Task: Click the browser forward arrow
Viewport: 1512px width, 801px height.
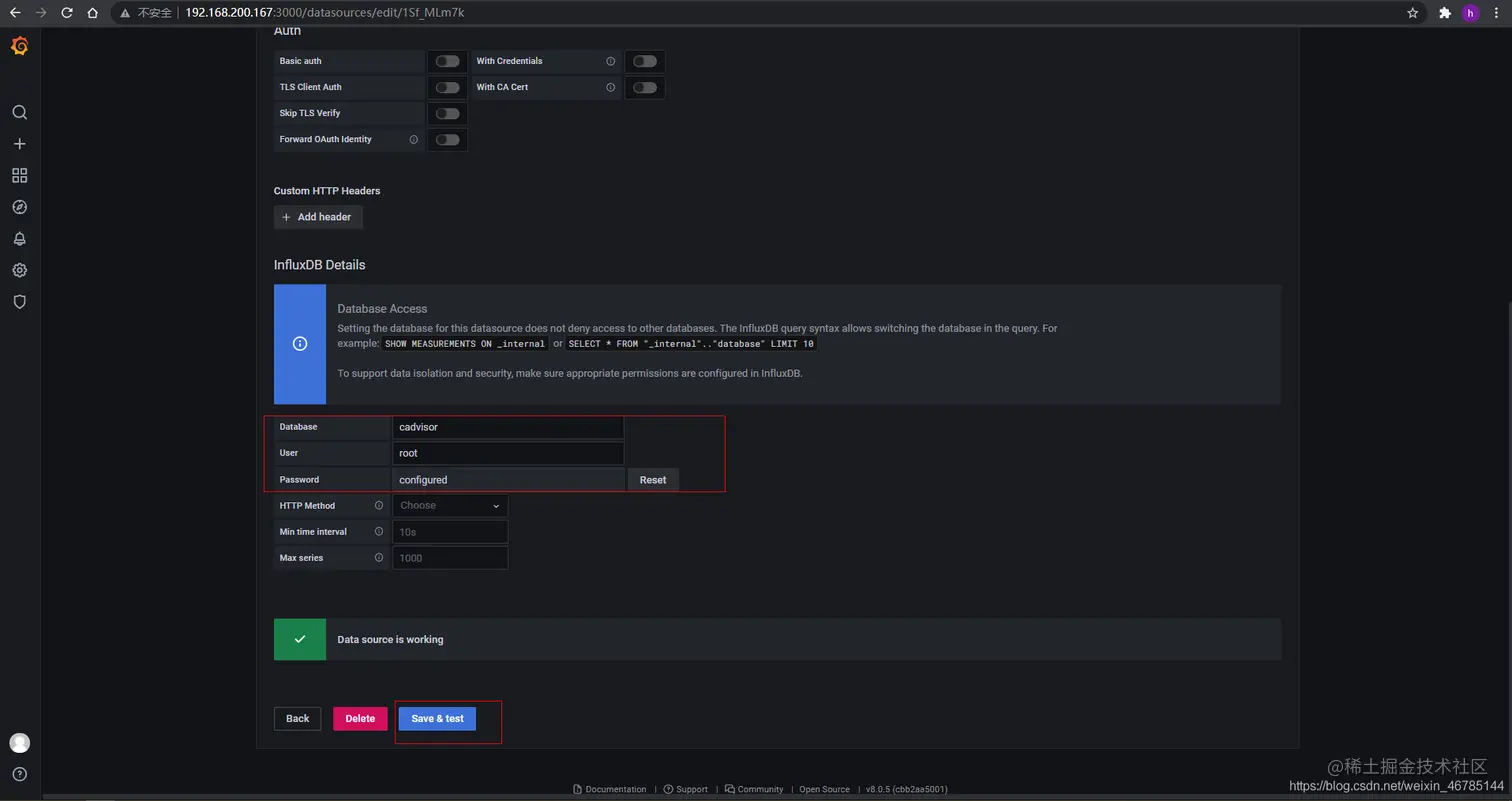Action: coord(41,13)
